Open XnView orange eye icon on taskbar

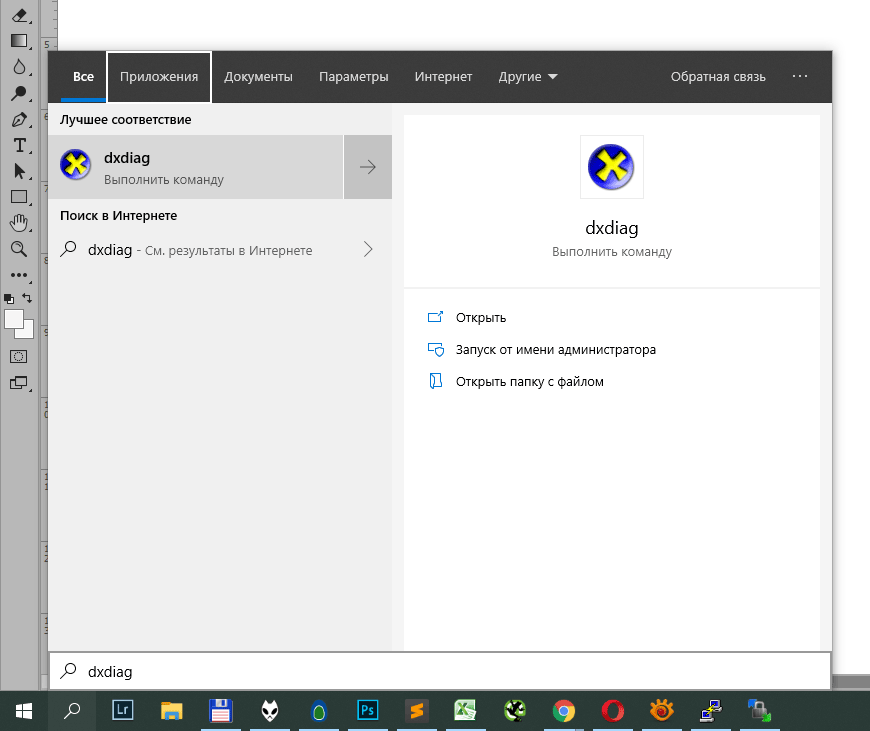[661, 711]
